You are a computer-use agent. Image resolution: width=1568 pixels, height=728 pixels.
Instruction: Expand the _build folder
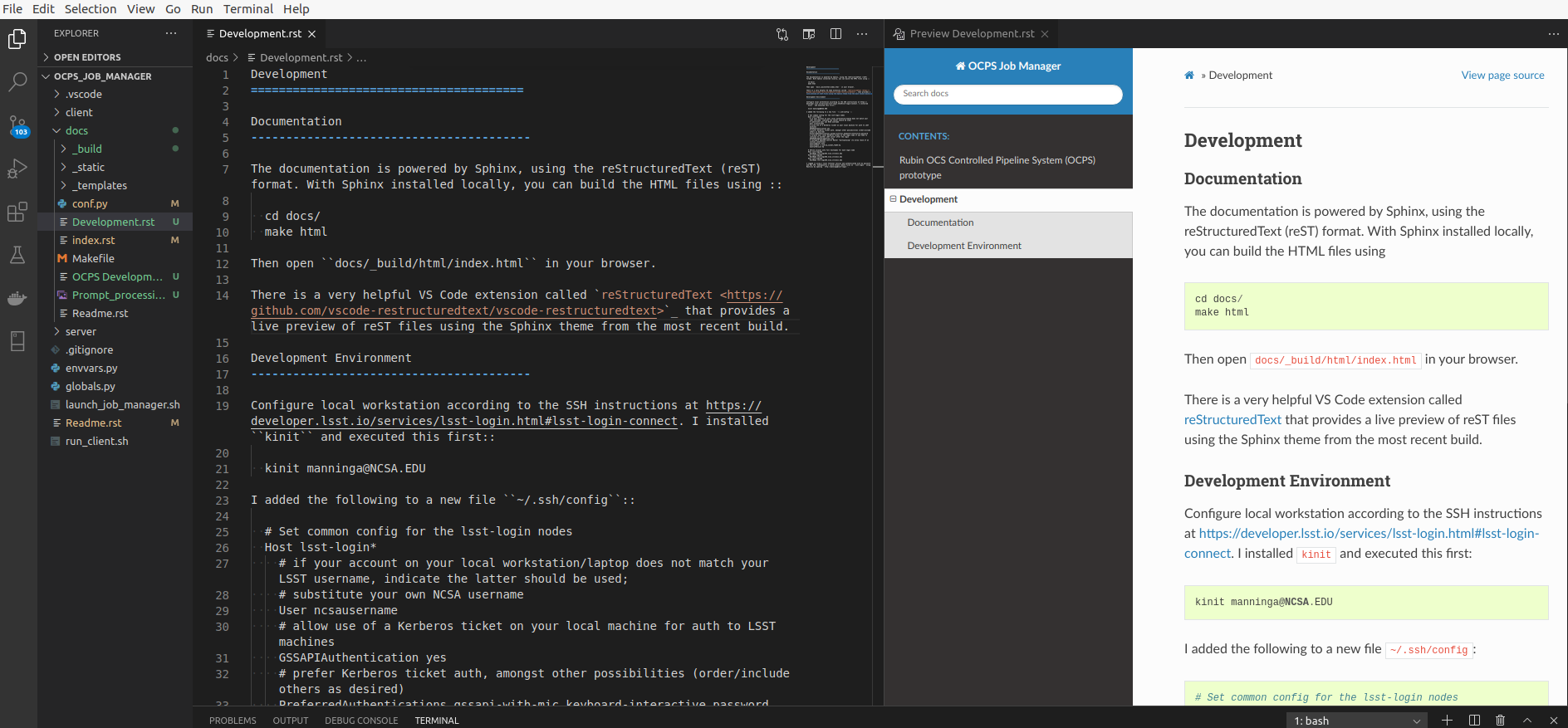point(115,149)
